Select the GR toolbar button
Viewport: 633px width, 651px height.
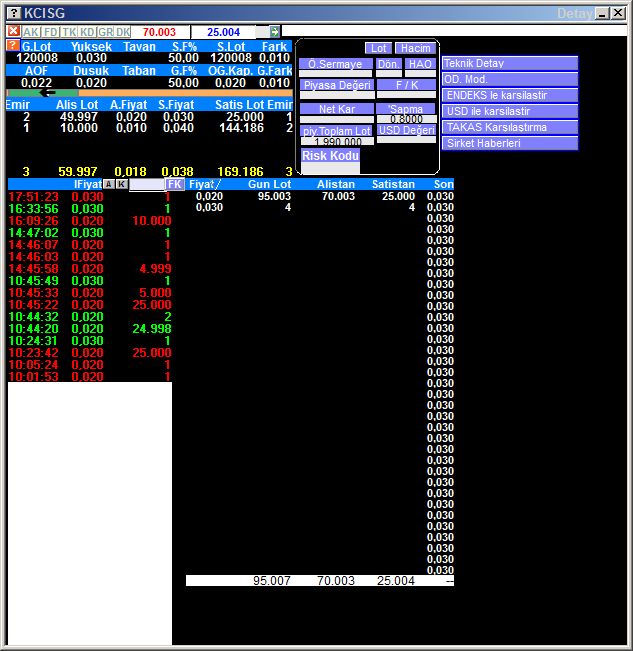click(105, 32)
